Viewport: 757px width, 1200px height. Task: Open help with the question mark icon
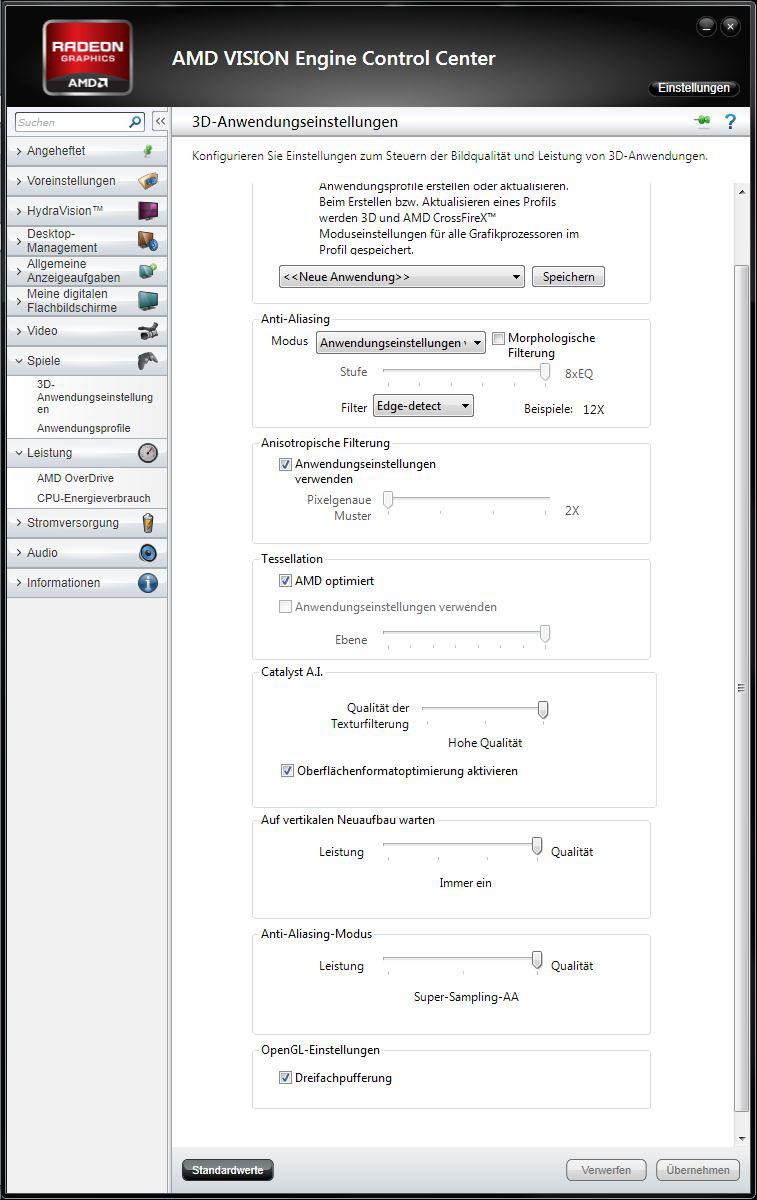pos(731,121)
